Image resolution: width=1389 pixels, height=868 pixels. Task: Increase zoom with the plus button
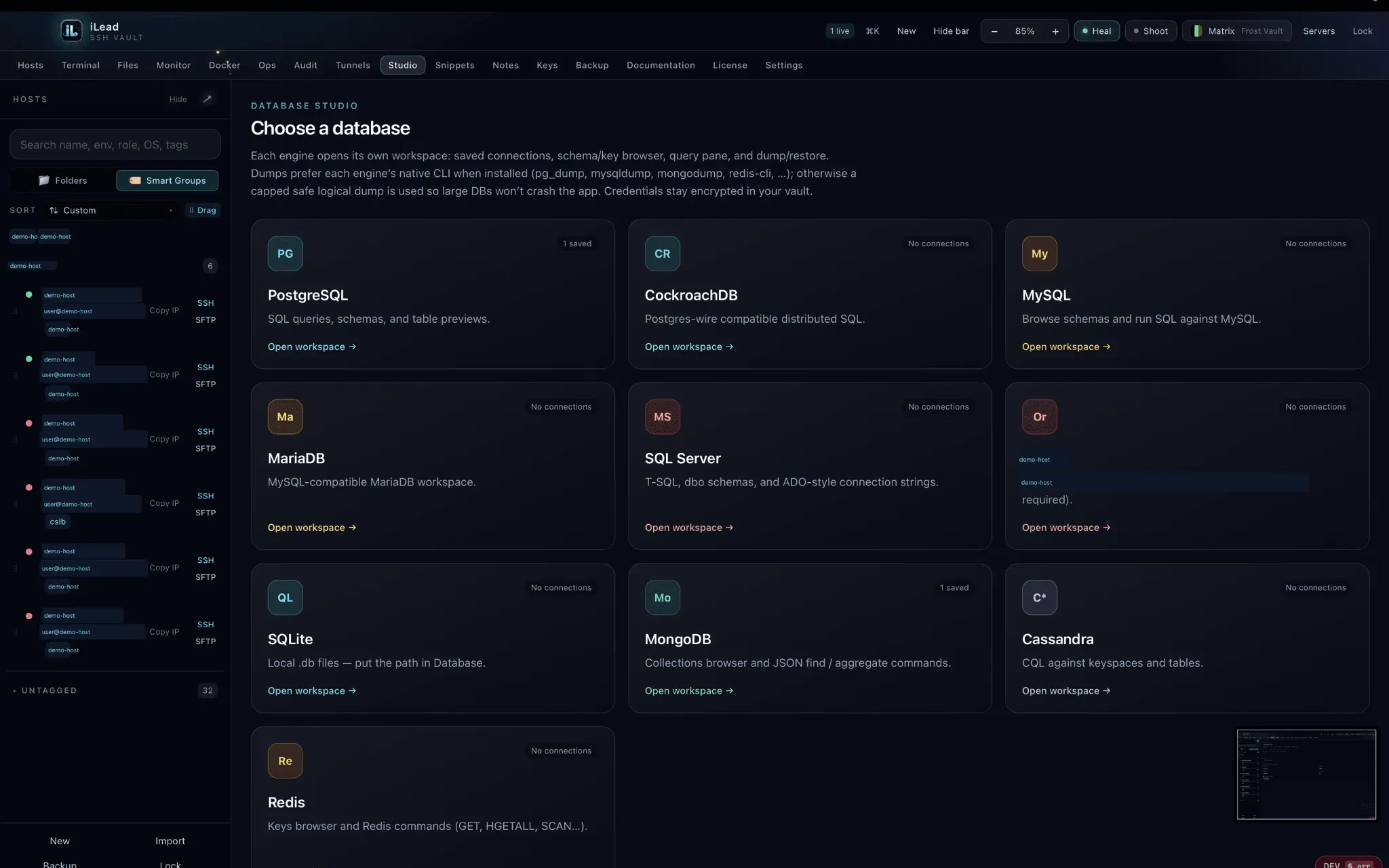1055,31
